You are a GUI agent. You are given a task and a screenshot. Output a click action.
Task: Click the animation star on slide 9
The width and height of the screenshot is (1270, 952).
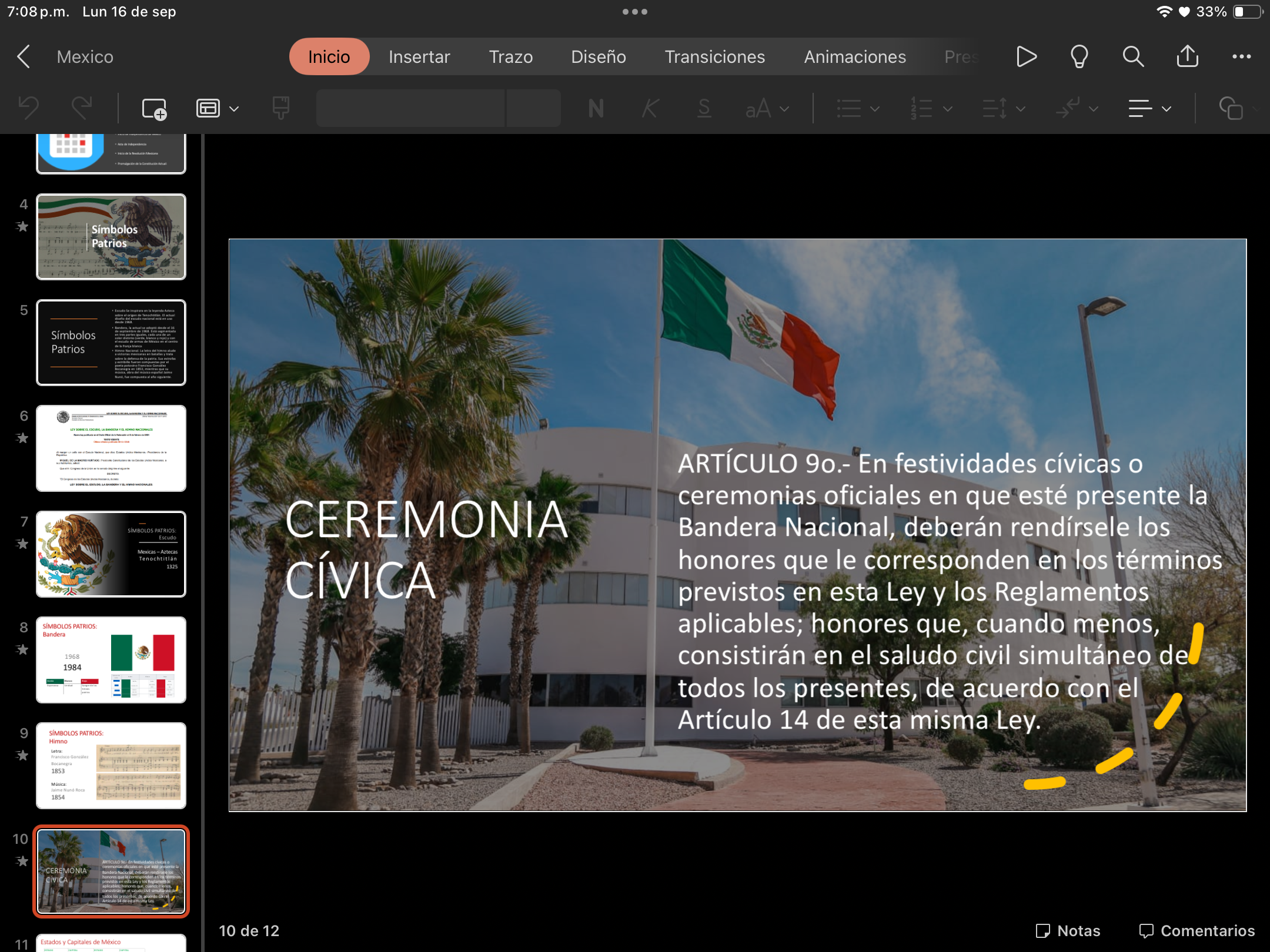tap(22, 755)
